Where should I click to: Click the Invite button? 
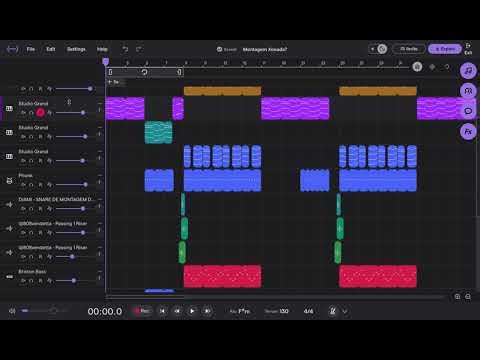coord(409,49)
